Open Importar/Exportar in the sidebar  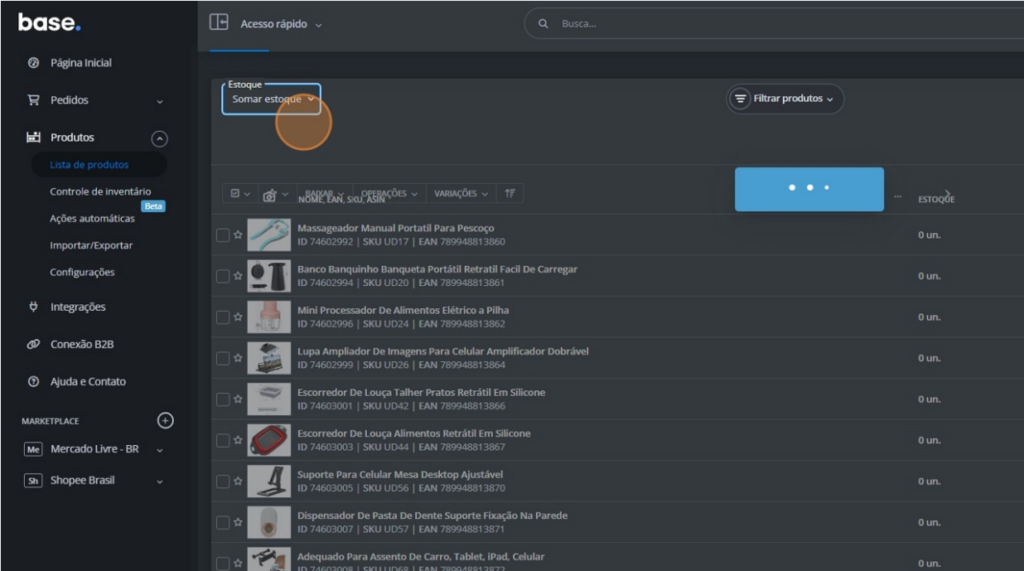pos(91,245)
